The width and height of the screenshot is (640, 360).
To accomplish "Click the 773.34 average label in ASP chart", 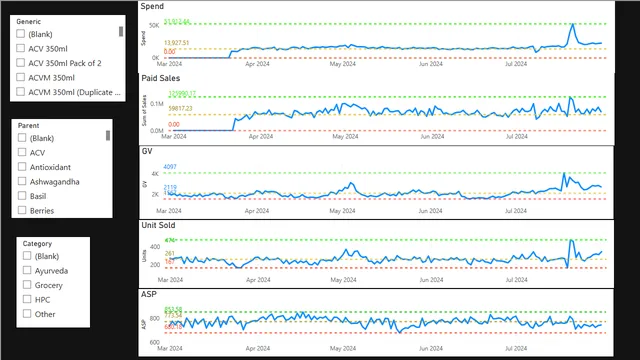I will pos(173,316).
